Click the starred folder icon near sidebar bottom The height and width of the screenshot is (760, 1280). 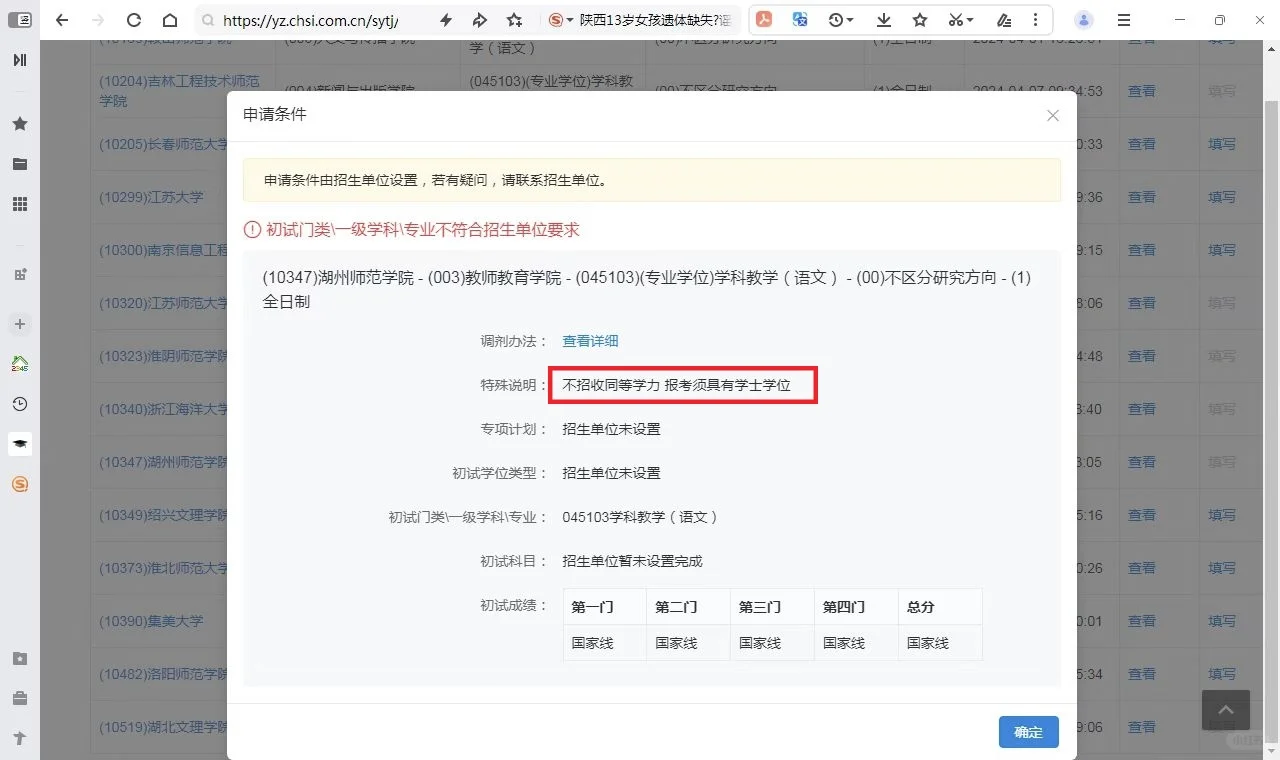19,658
